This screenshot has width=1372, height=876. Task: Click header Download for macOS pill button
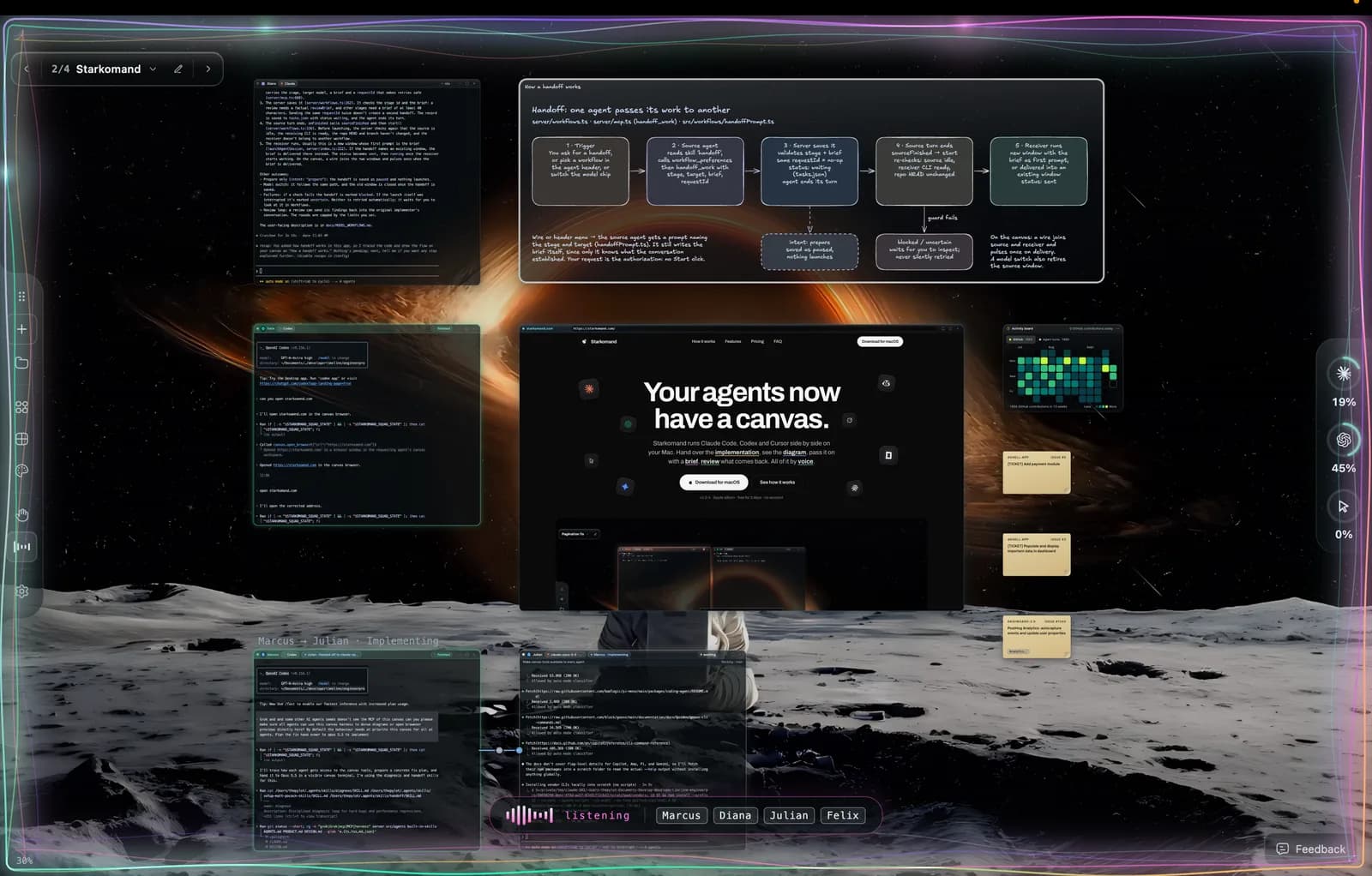coord(880,342)
